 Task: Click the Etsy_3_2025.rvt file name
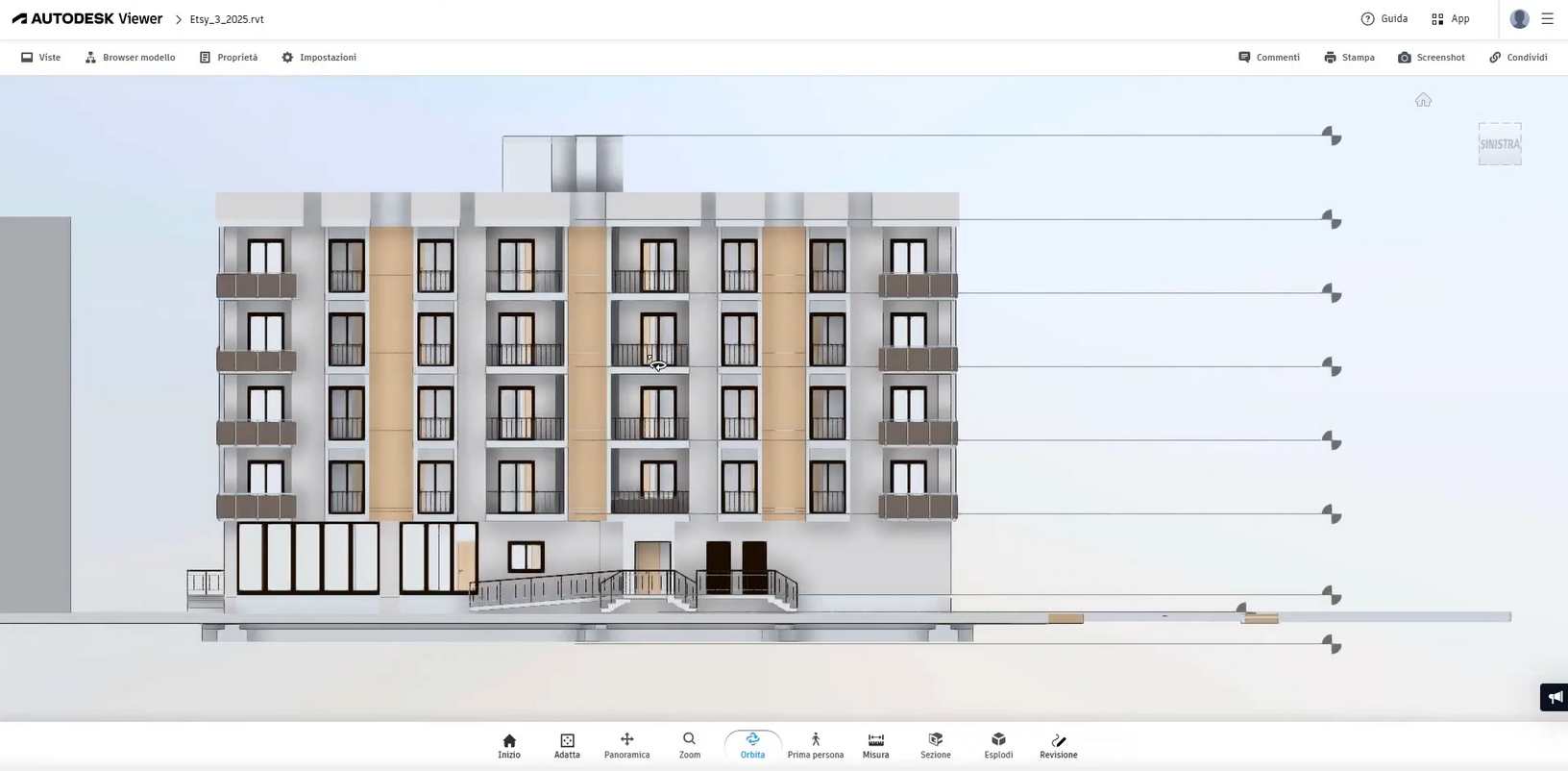[x=227, y=19]
